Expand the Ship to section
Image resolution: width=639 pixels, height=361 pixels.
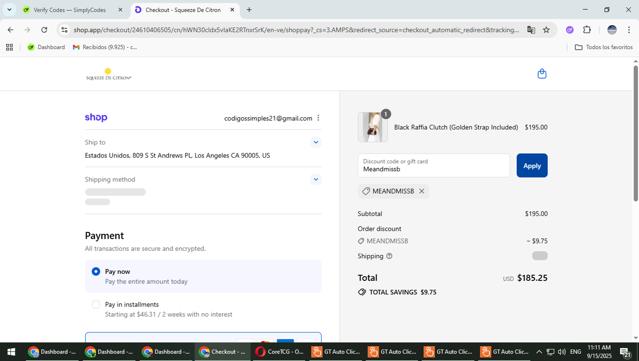(x=316, y=142)
